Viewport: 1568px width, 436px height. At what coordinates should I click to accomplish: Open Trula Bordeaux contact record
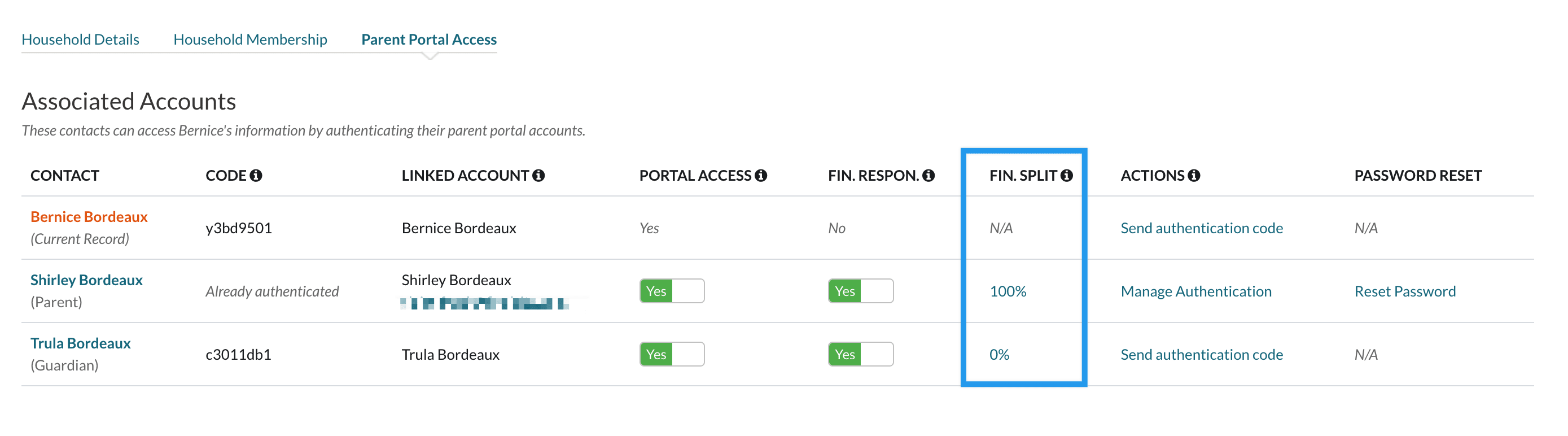tap(80, 343)
